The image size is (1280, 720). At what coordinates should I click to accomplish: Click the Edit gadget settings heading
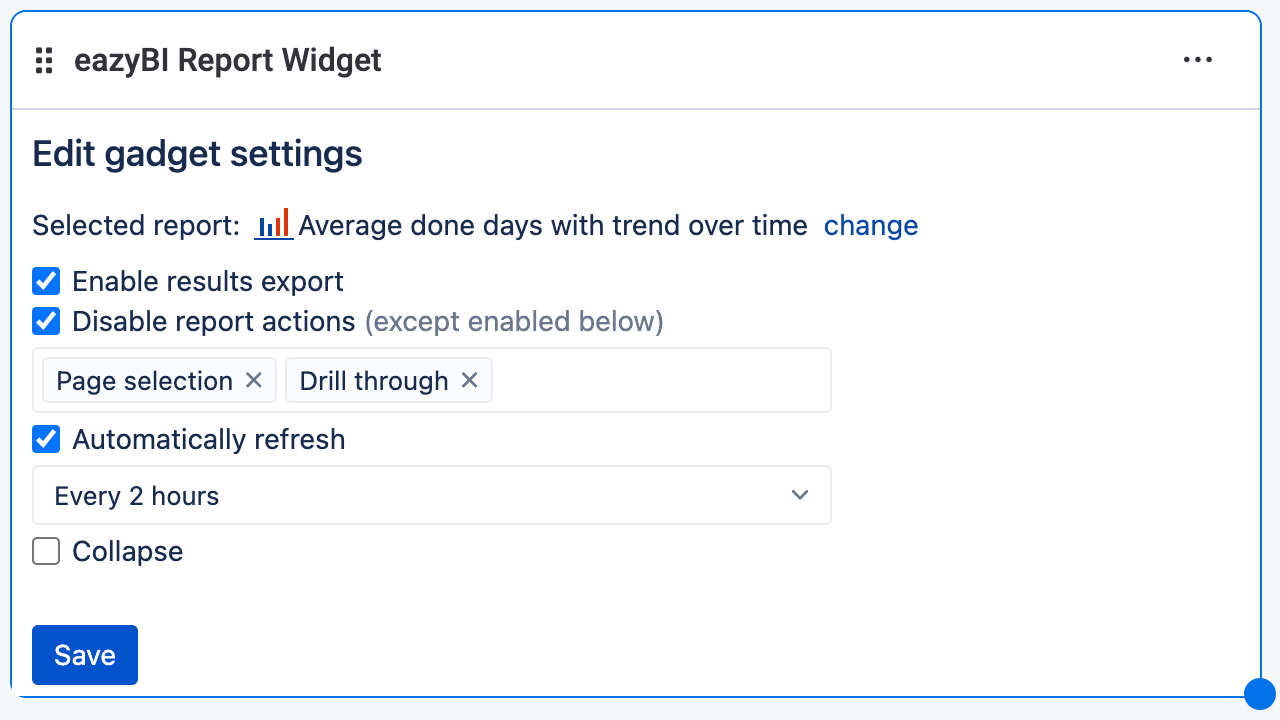[197, 153]
